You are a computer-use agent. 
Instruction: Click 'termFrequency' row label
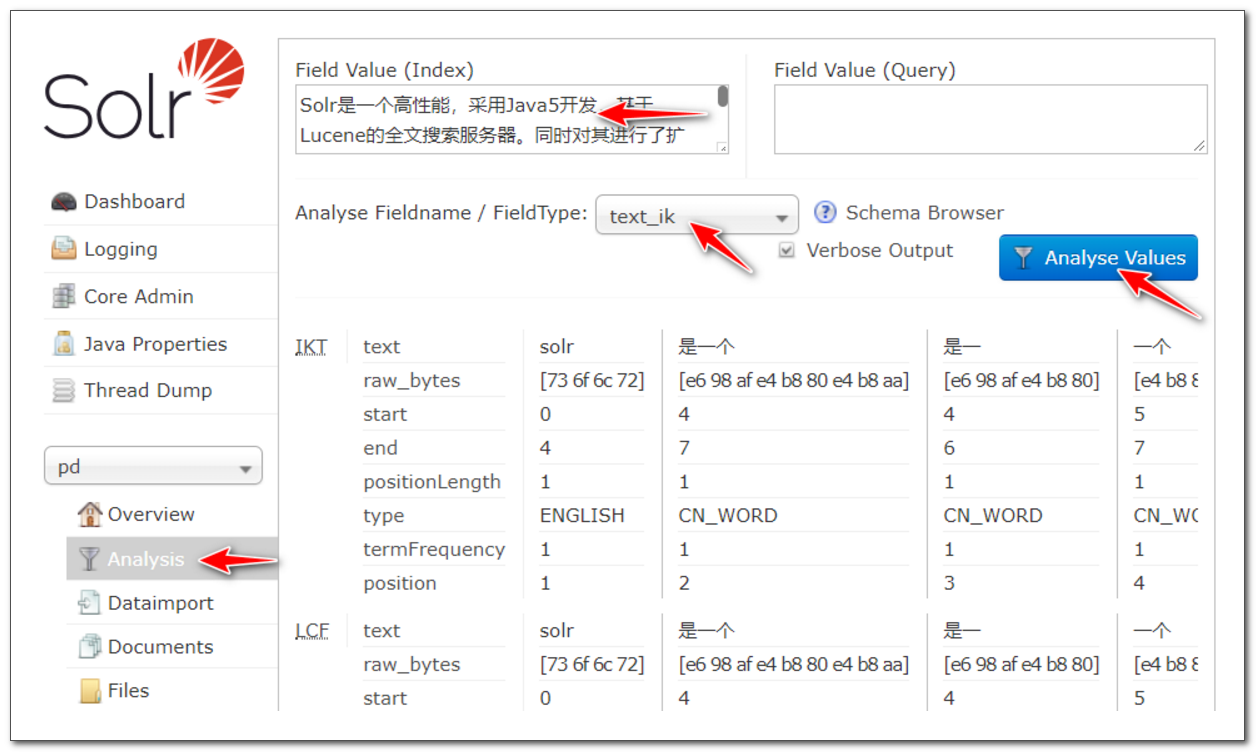(434, 549)
